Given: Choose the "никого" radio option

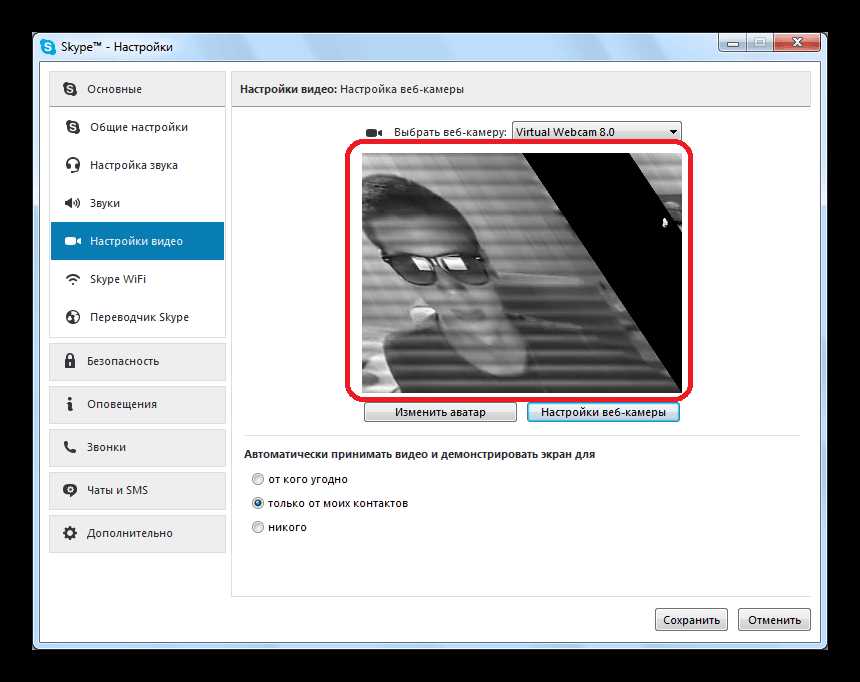Looking at the screenshot, I should pos(258,527).
